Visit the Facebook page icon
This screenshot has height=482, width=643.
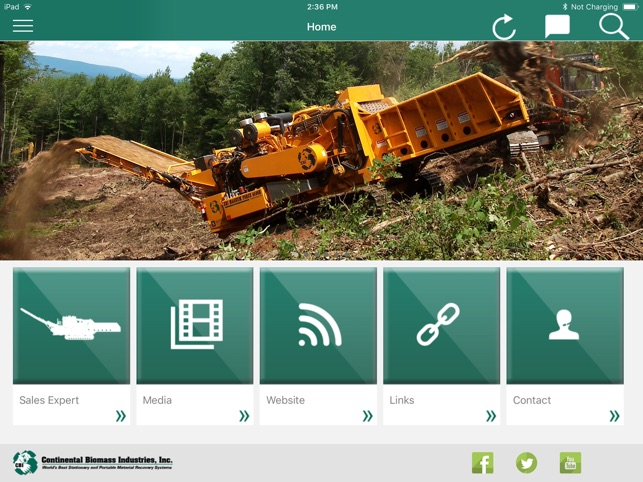pos(482,463)
